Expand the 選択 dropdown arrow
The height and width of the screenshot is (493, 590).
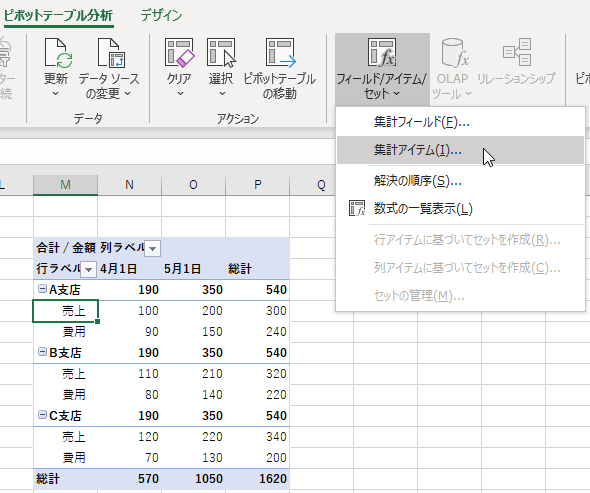point(222,93)
